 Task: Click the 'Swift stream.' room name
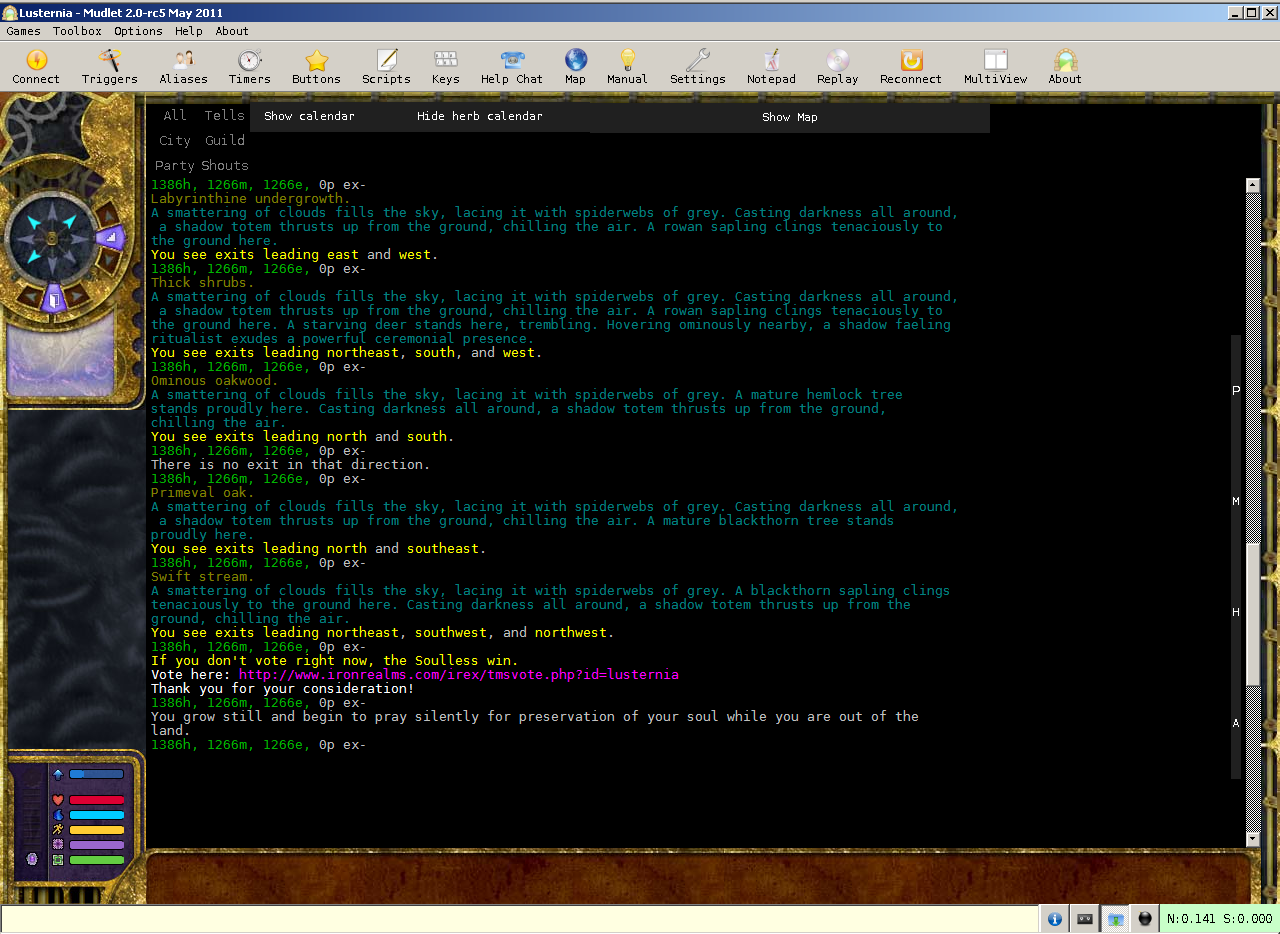[x=203, y=577]
